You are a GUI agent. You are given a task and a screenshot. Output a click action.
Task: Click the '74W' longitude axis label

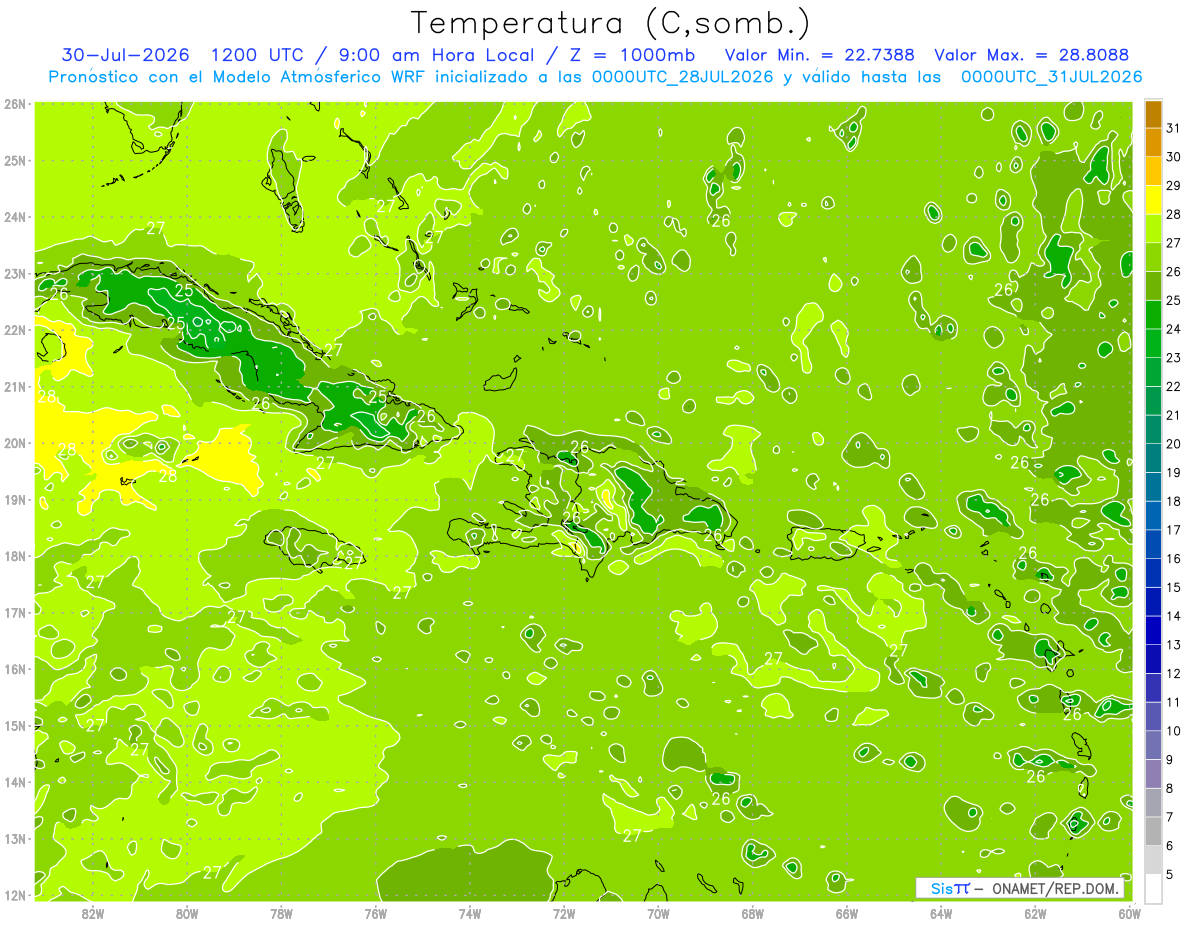tap(469, 913)
